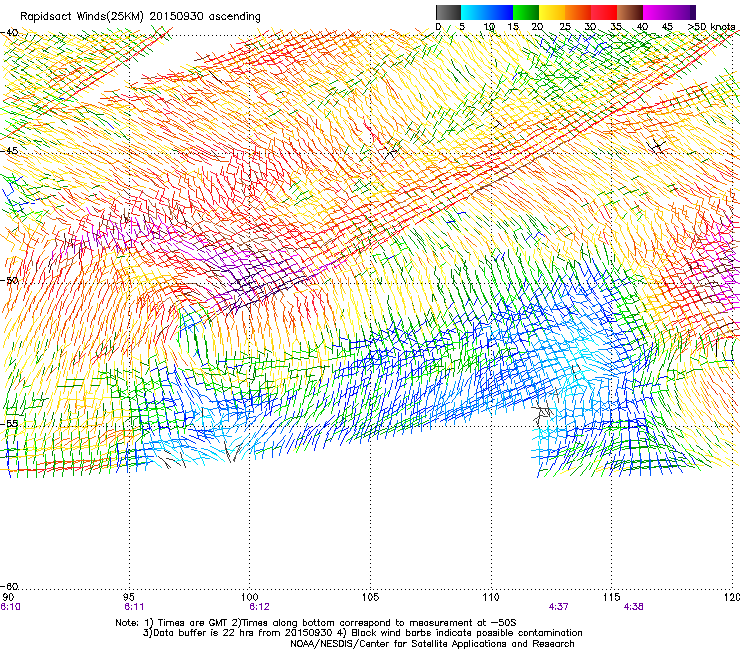
Task: Click the 105 longitude axis label
Action: (x=370, y=597)
